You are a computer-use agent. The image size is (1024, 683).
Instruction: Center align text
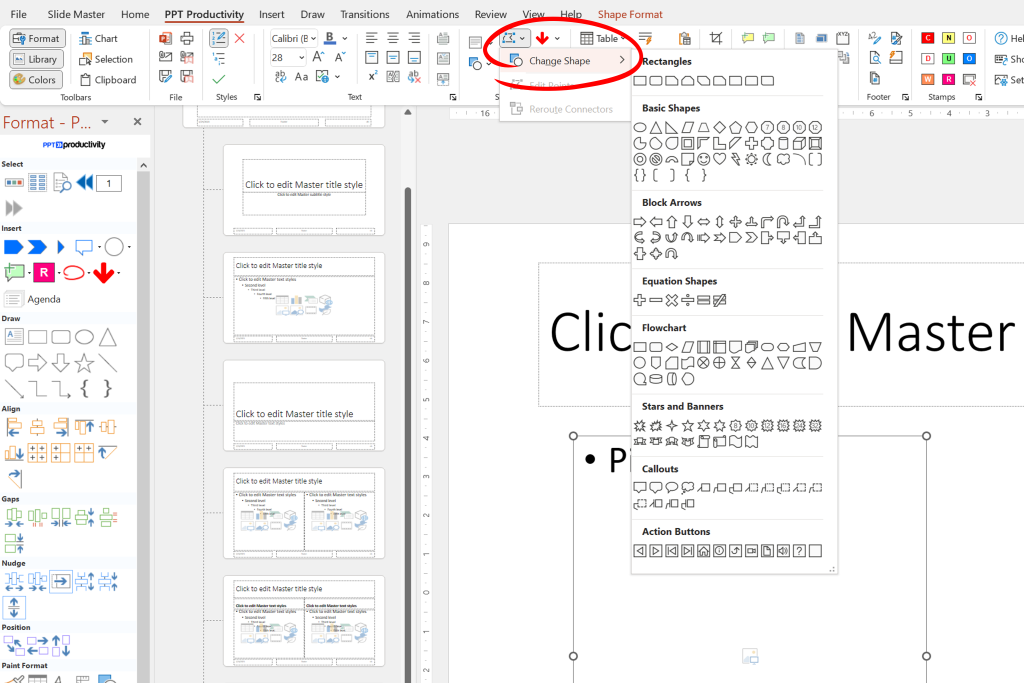[392, 39]
